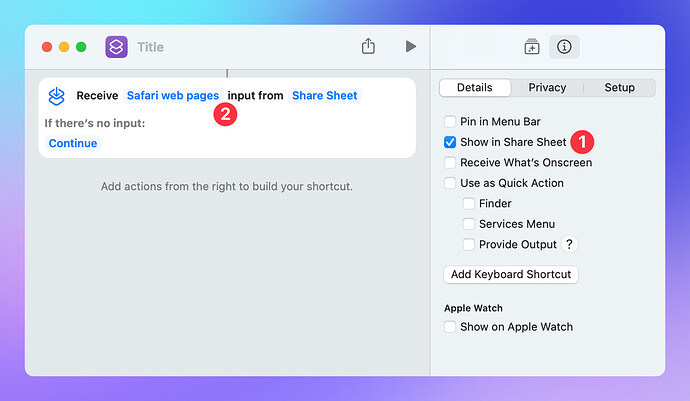Open the Safari web pages input type selector
Screen dimensions: 690x401
tap(172, 96)
